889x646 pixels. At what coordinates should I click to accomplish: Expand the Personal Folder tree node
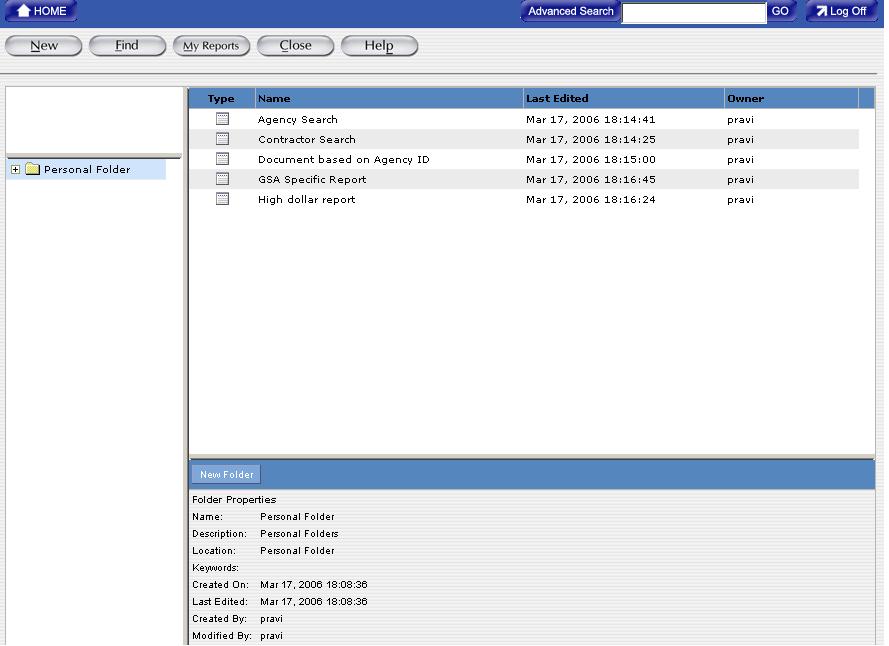15,169
